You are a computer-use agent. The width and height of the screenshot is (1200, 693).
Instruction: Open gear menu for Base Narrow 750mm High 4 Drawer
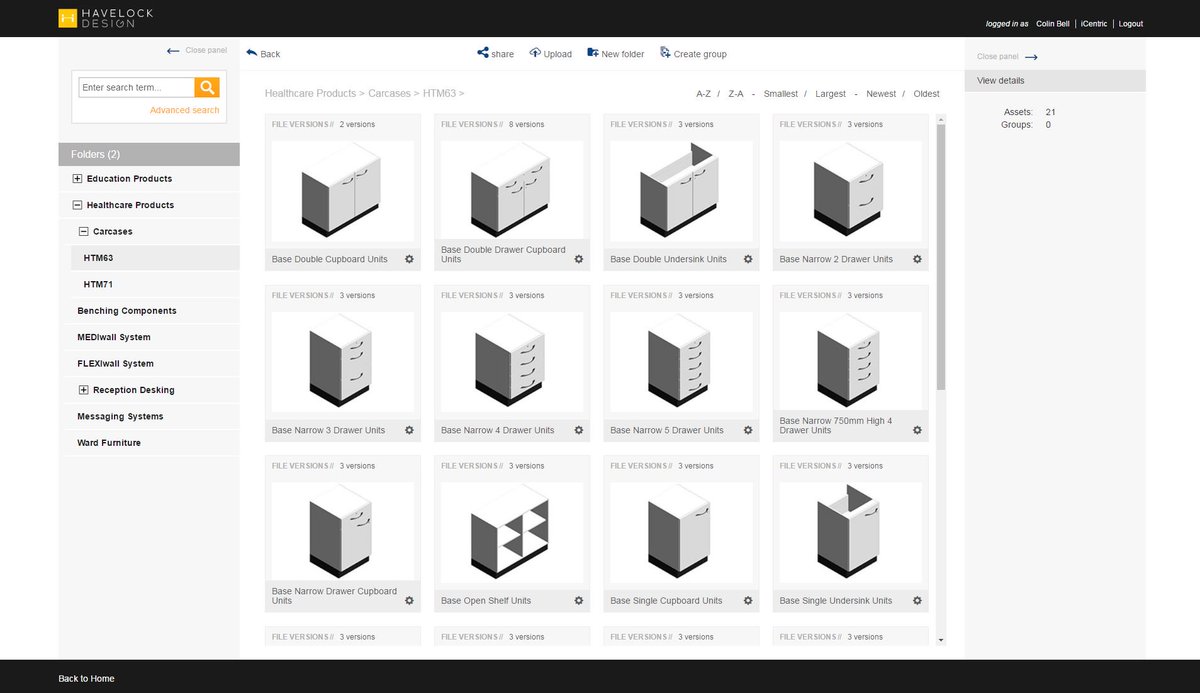click(x=917, y=430)
